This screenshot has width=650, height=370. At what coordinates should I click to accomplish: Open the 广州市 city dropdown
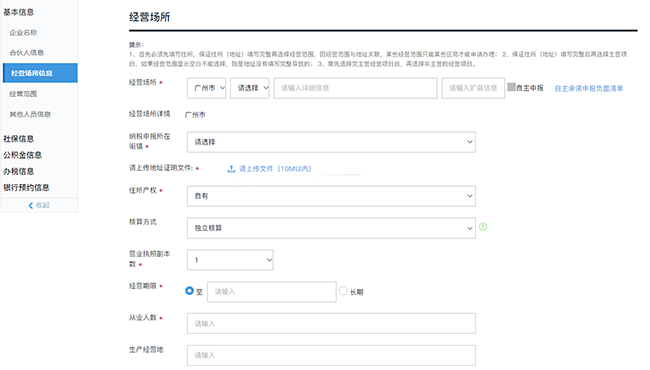point(206,88)
